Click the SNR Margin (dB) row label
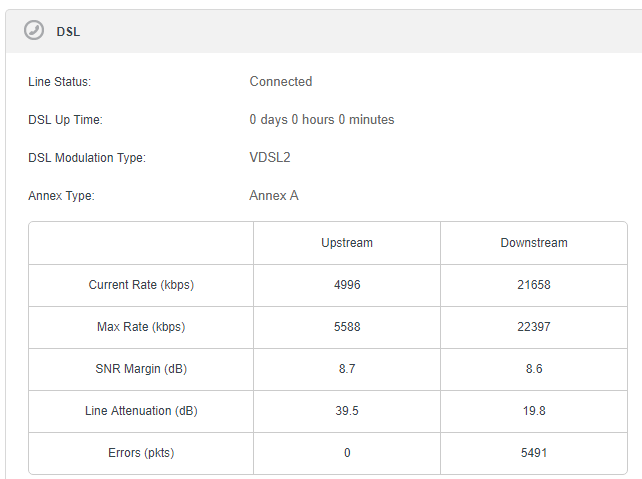The height and width of the screenshot is (479, 642). [x=141, y=369]
